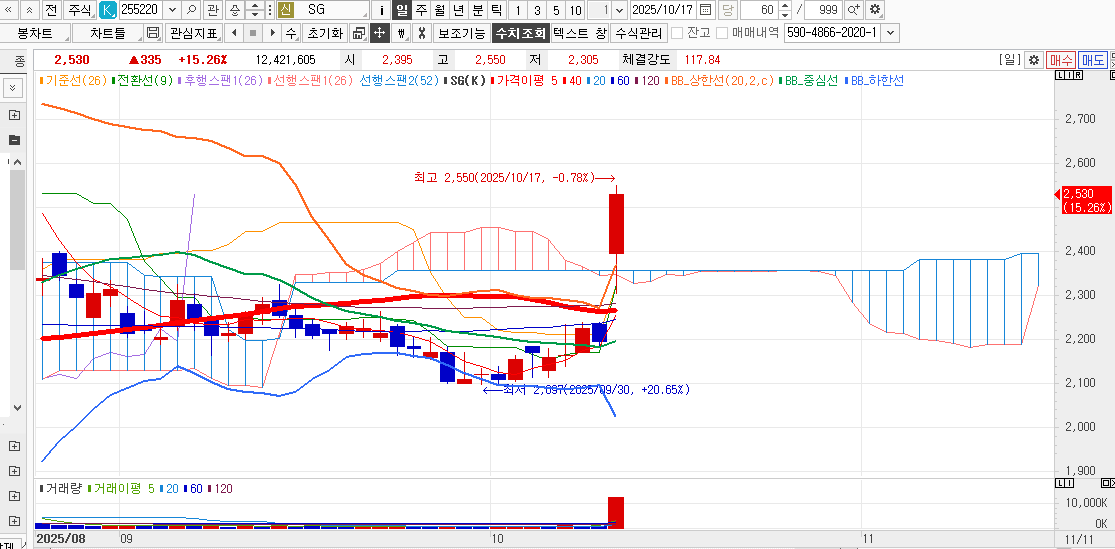Click the candle count field showing 60
Viewport: 1115px width, 549px height.
pos(764,10)
